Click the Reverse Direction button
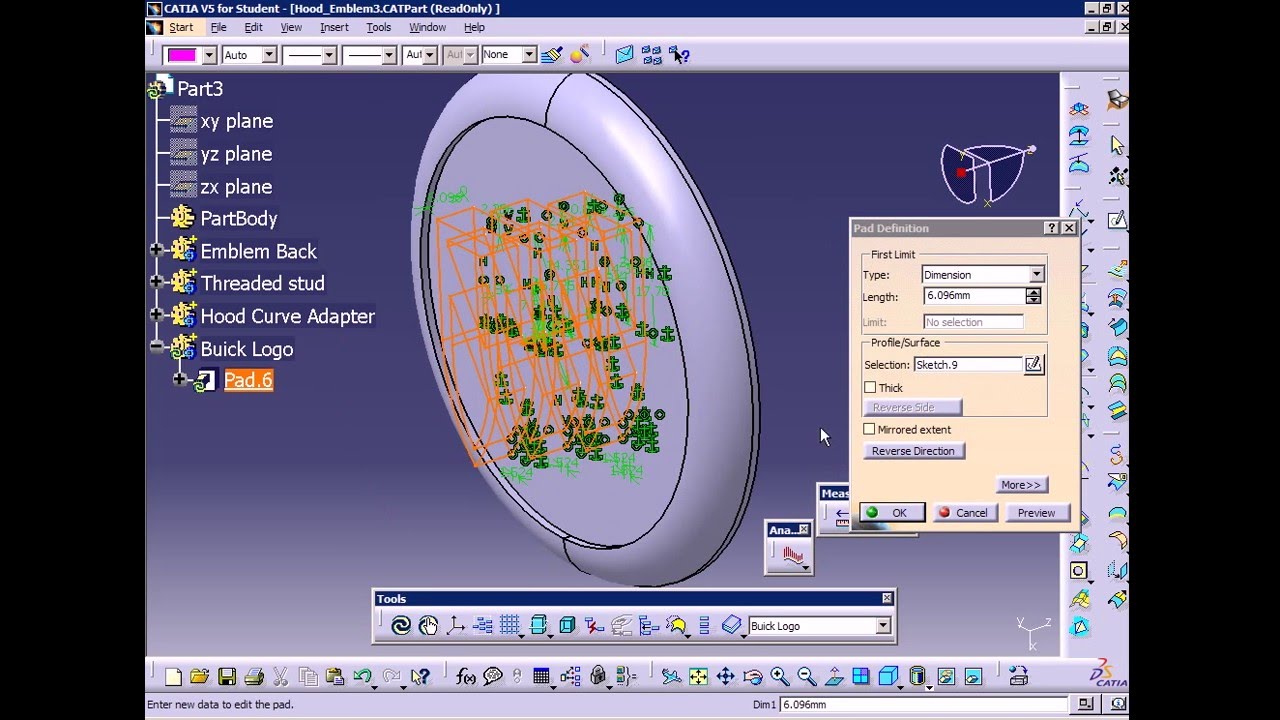Image resolution: width=1280 pixels, height=720 pixels. (913, 451)
